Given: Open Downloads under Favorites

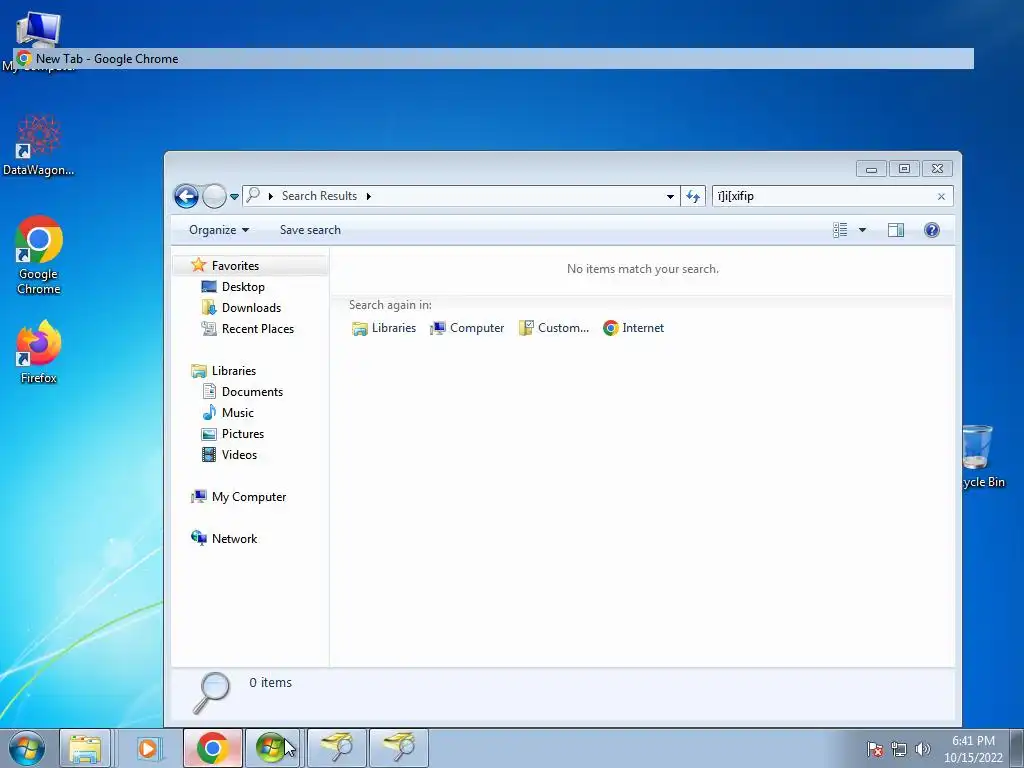Looking at the screenshot, I should 251,308.
